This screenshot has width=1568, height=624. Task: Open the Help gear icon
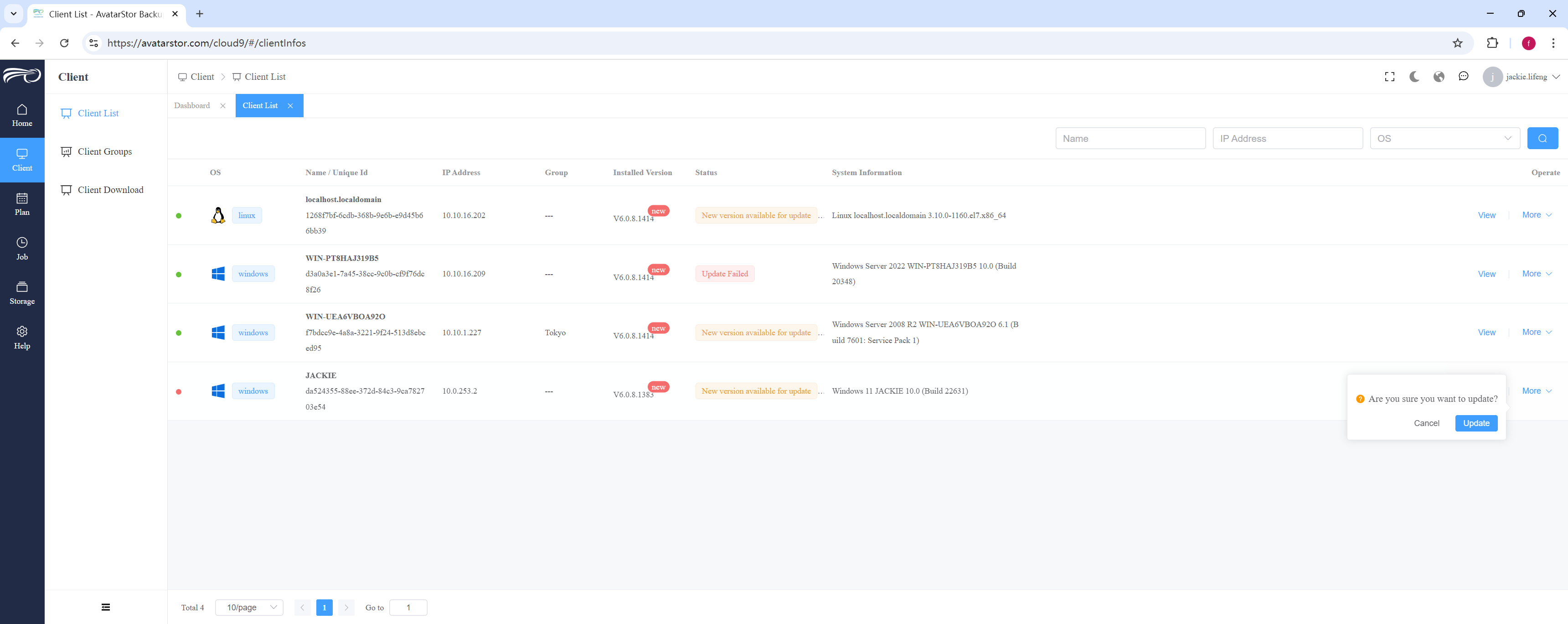point(22,332)
